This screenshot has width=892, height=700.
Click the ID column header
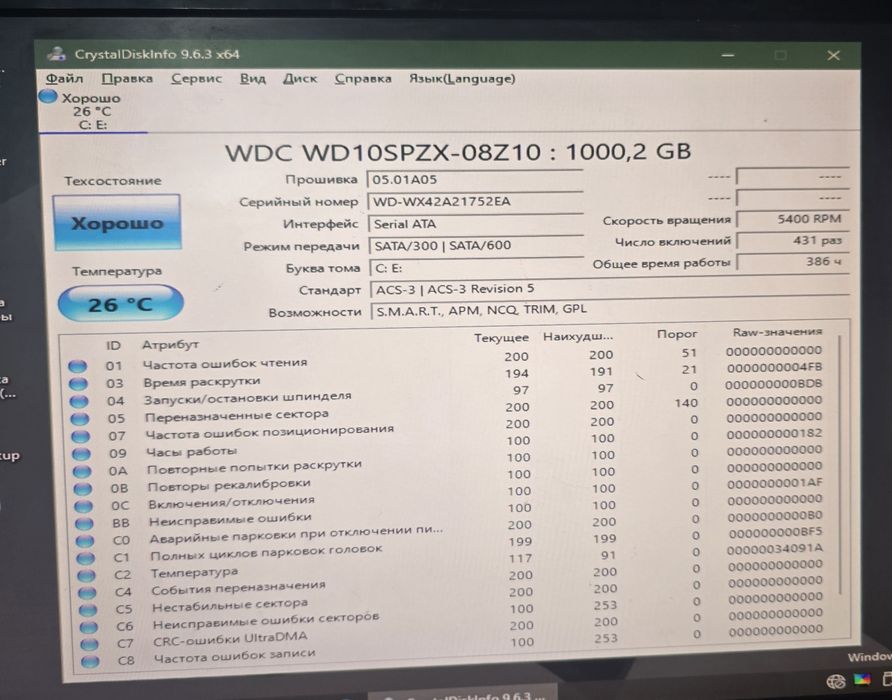point(113,346)
